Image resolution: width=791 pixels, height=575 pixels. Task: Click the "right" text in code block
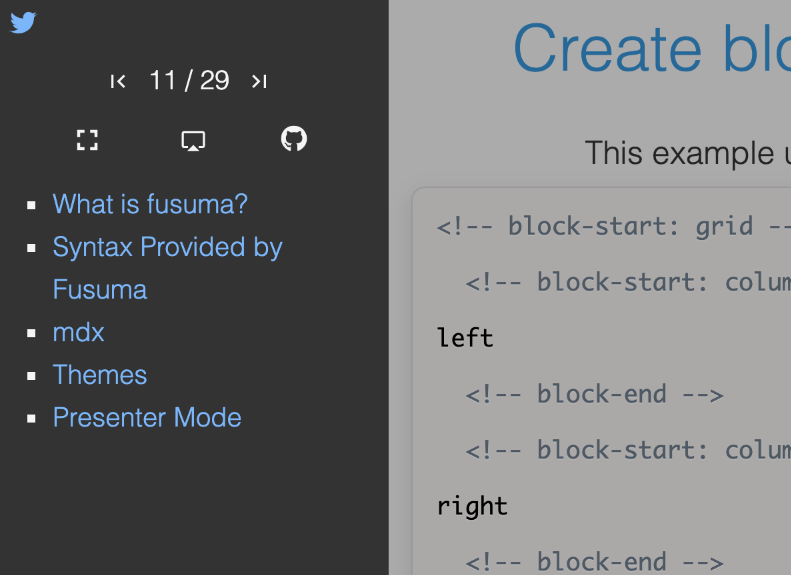[472, 506]
